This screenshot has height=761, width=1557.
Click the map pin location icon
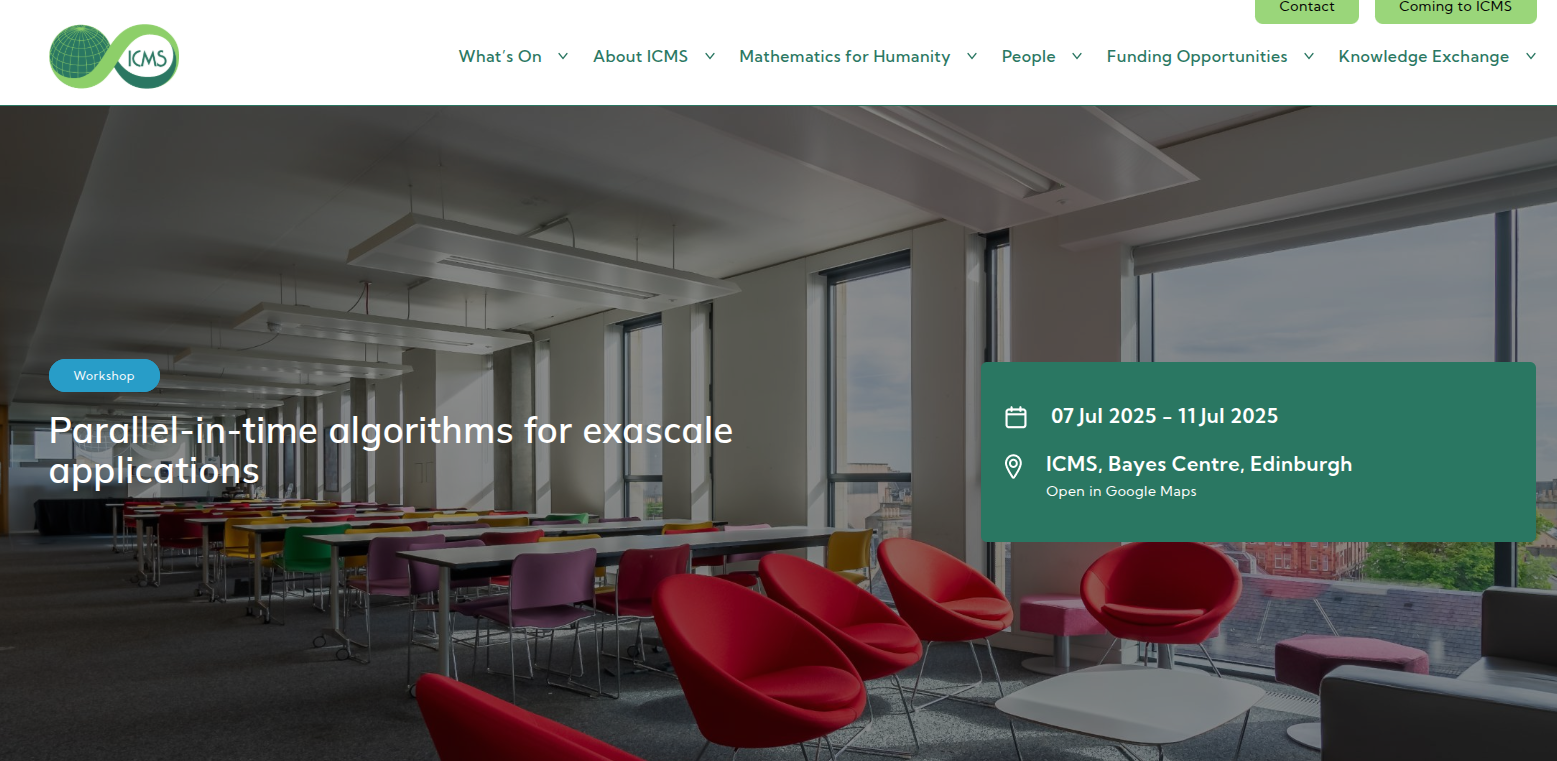point(1013,467)
